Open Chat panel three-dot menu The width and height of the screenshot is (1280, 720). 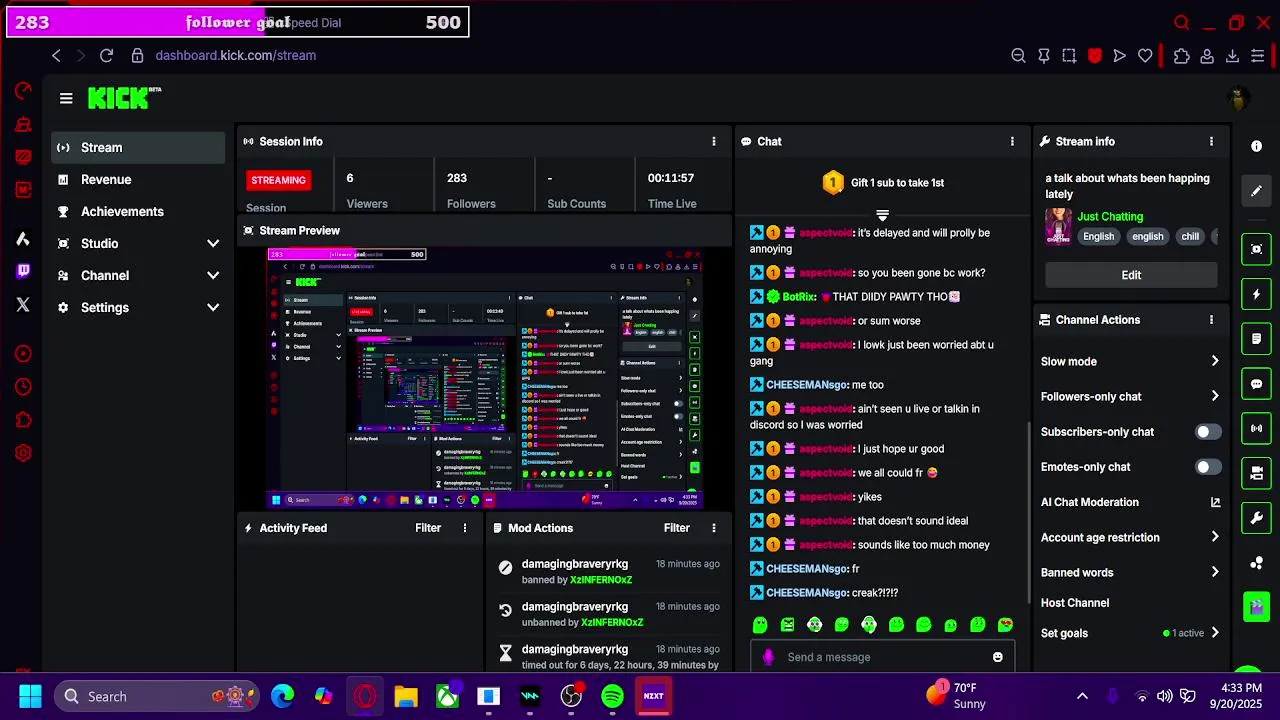[1012, 142]
